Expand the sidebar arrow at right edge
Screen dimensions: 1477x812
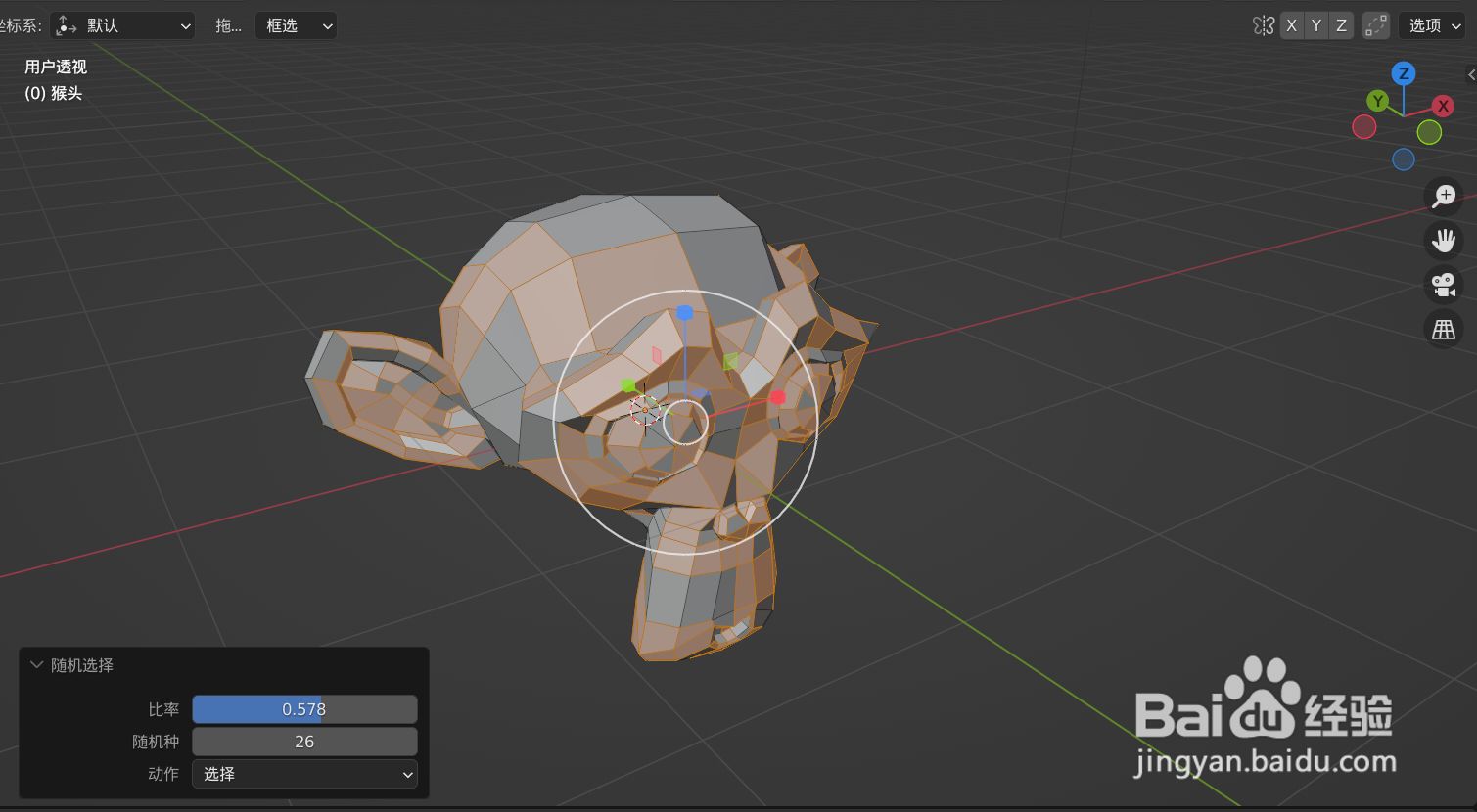(x=1470, y=74)
